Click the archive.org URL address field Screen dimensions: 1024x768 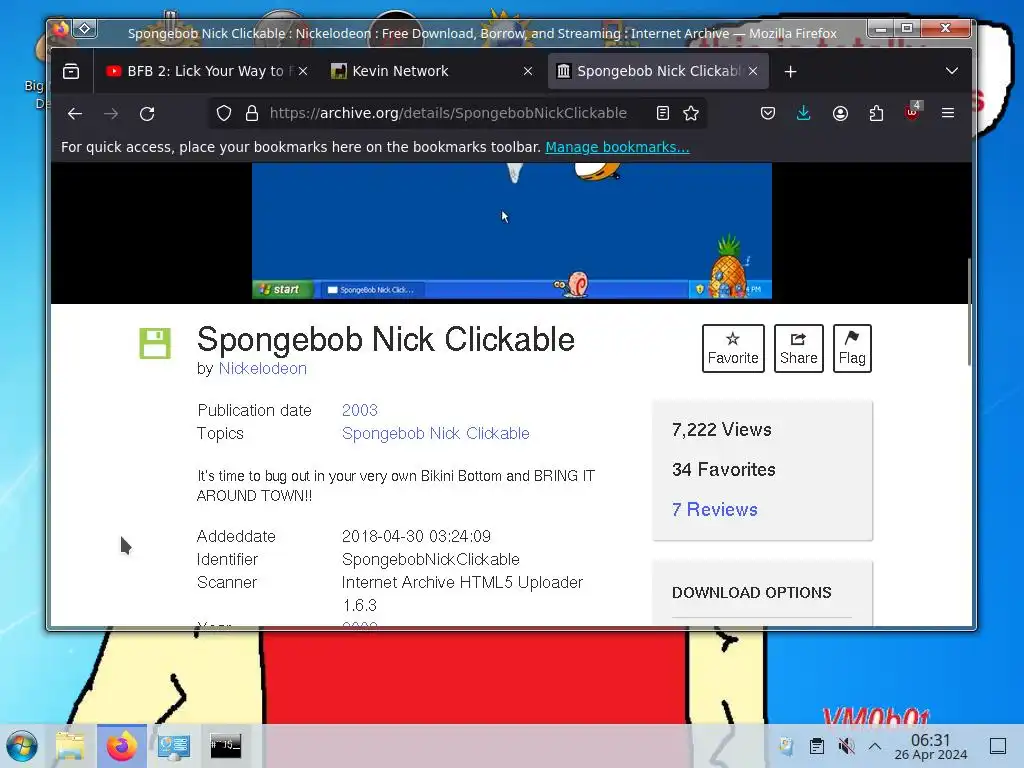coord(448,114)
